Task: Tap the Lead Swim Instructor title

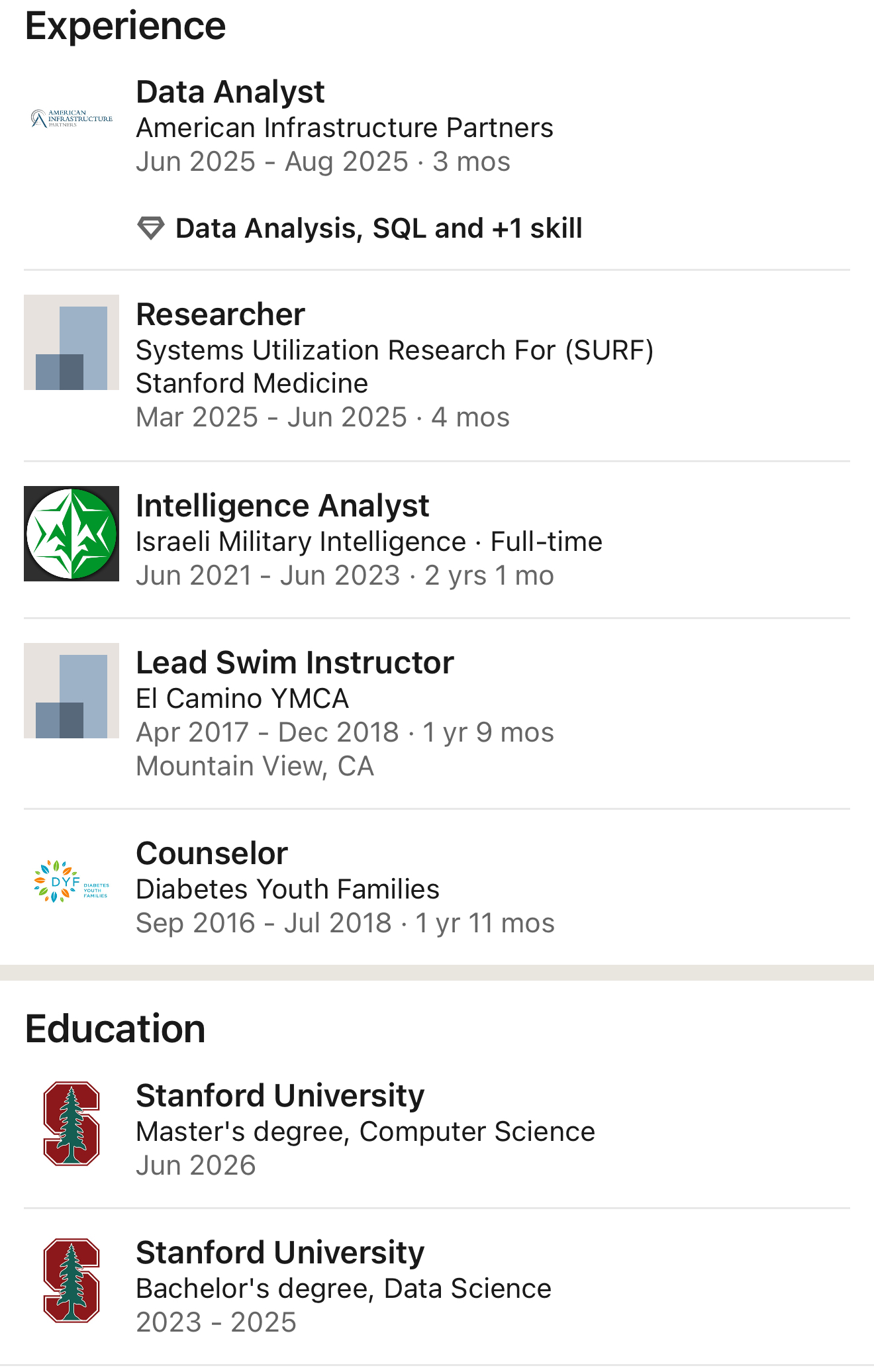Action: click(295, 663)
